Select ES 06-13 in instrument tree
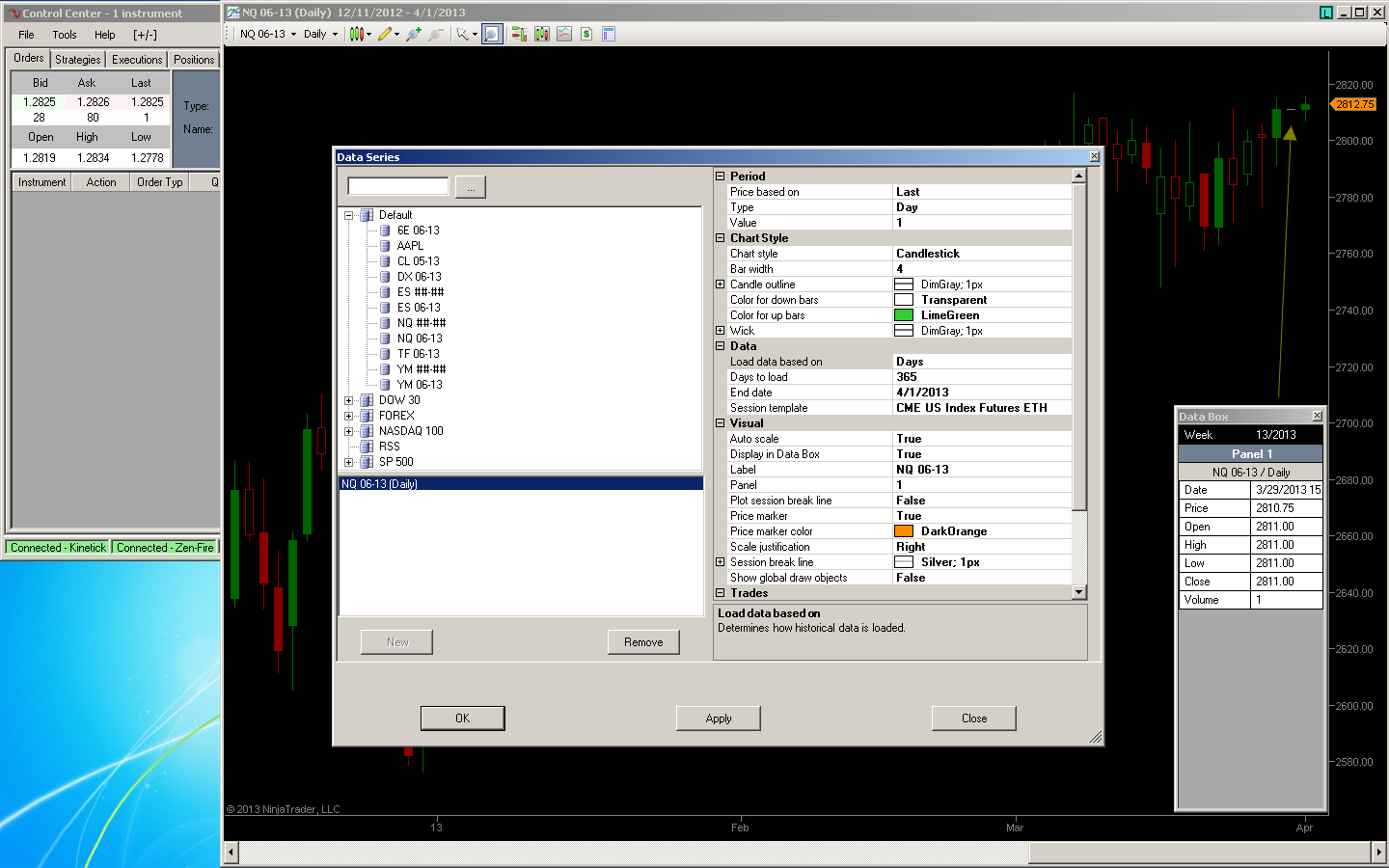The height and width of the screenshot is (868, 1389). [x=419, y=308]
